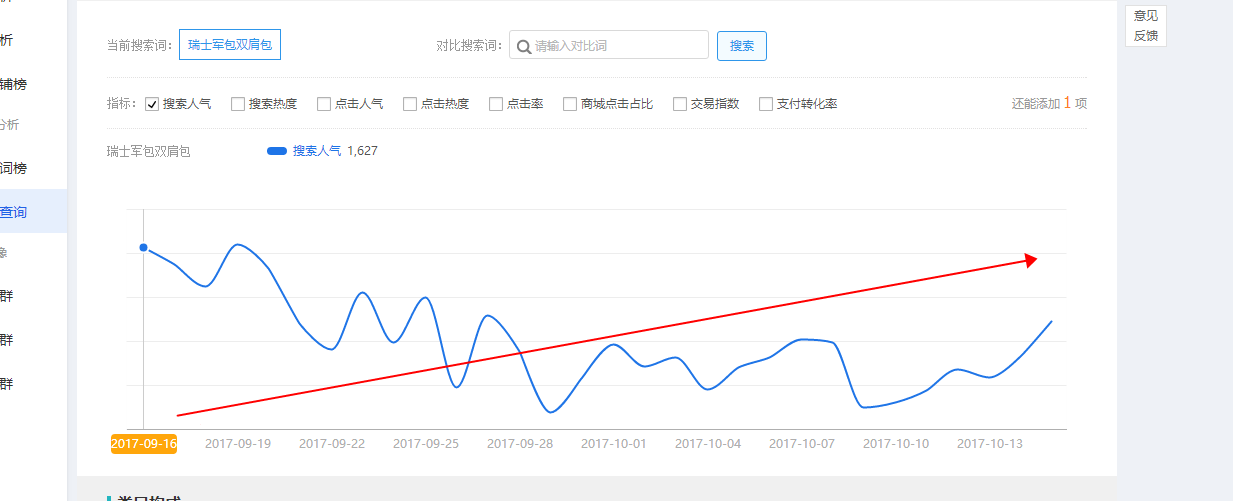The height and width of the screenshot is (501, 1233).
Task: Click the highlighted 2017-09-16 date label
Action: point(144,444)
